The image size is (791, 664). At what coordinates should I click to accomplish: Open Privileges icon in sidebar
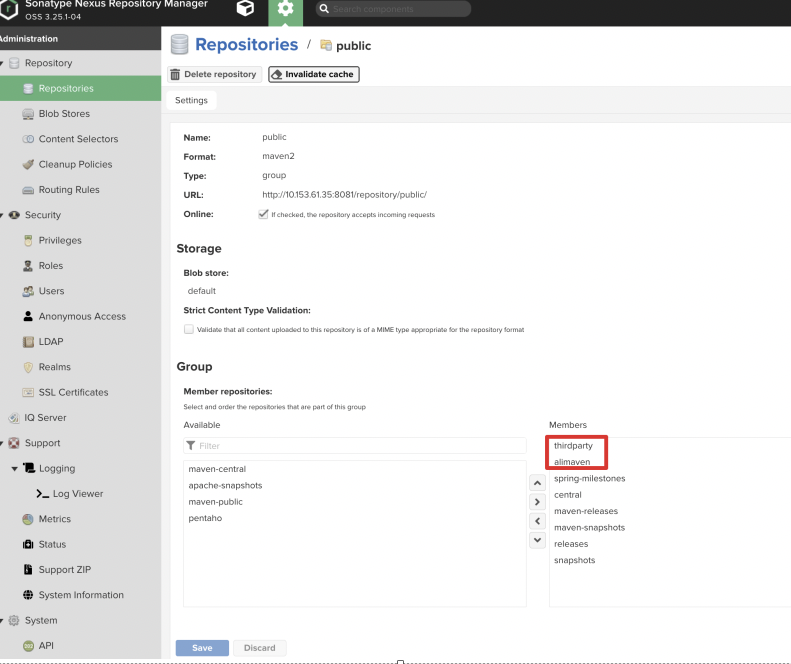pyautogui.click(x=28, y=241)
